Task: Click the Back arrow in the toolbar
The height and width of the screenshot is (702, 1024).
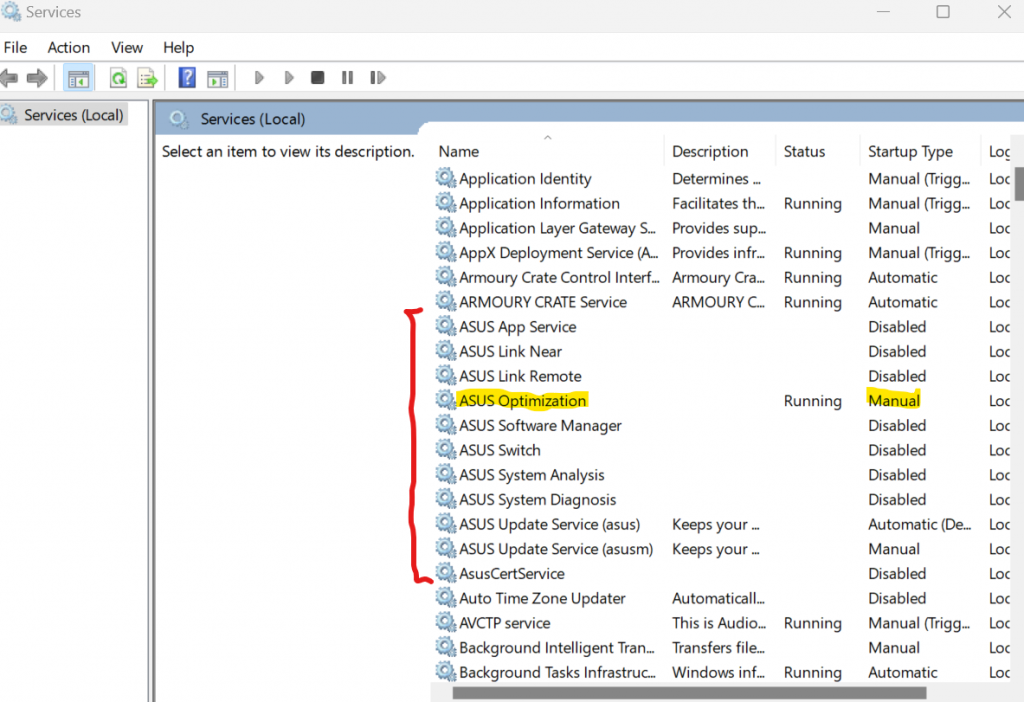Action: coord(10,78)
